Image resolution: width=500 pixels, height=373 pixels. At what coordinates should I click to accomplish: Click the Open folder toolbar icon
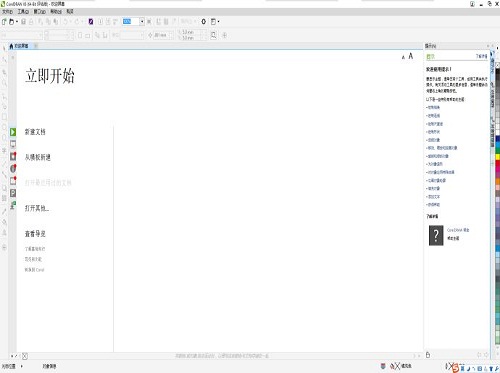click(11, 22)
